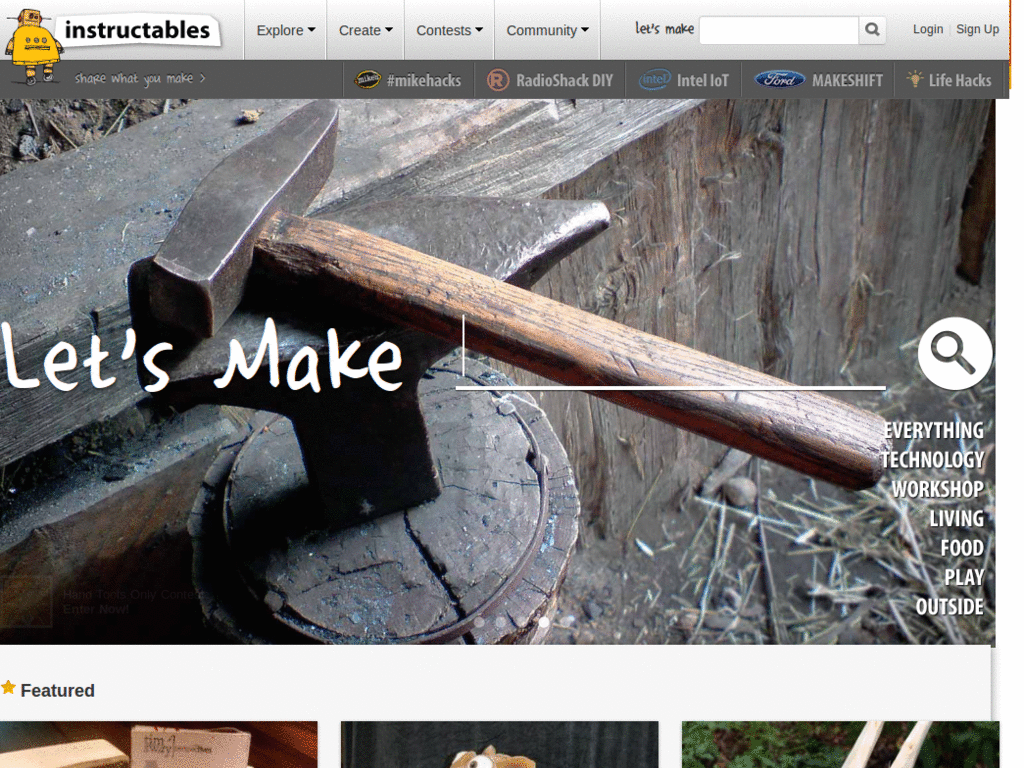
Task: Open the Intel IoT channel link
Action: coord(684,80)
